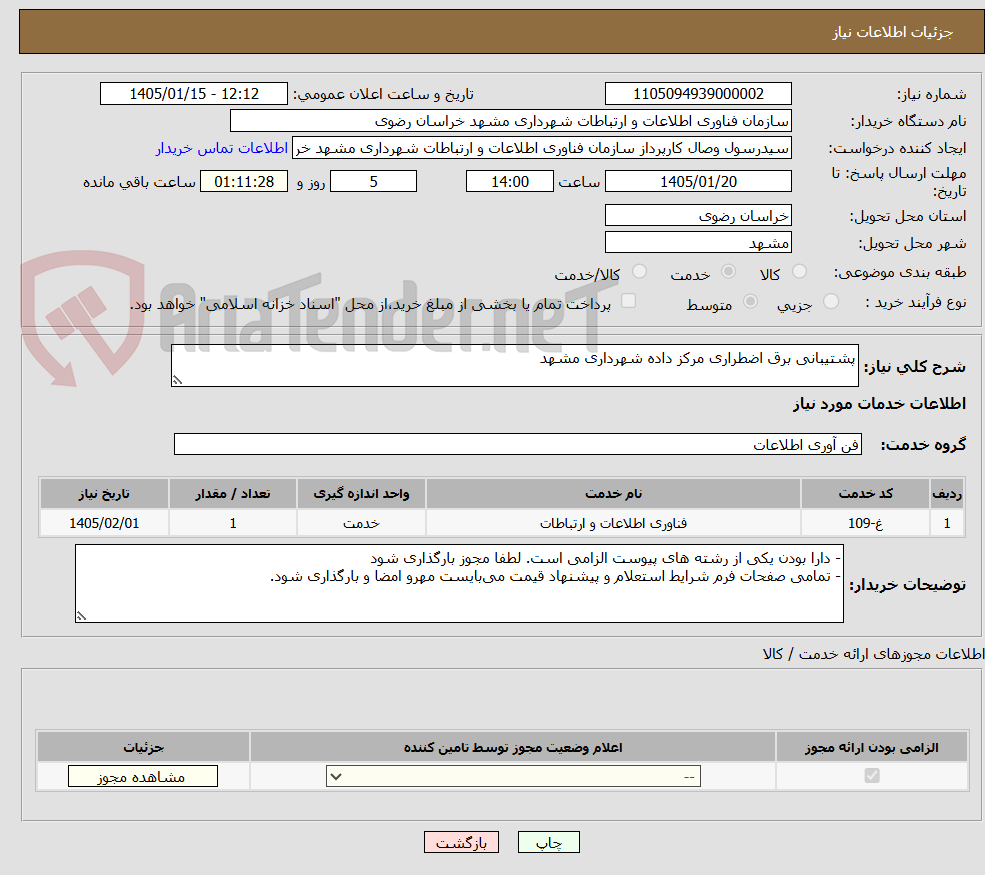Click the general need description textarea
The image size is (985, 875).
[514, 365]
